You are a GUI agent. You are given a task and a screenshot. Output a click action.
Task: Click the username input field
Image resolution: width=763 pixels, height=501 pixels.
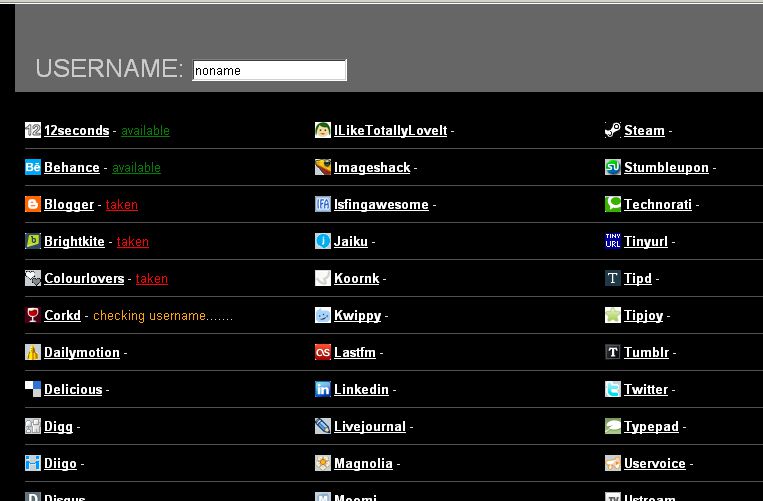coord(269,70)
